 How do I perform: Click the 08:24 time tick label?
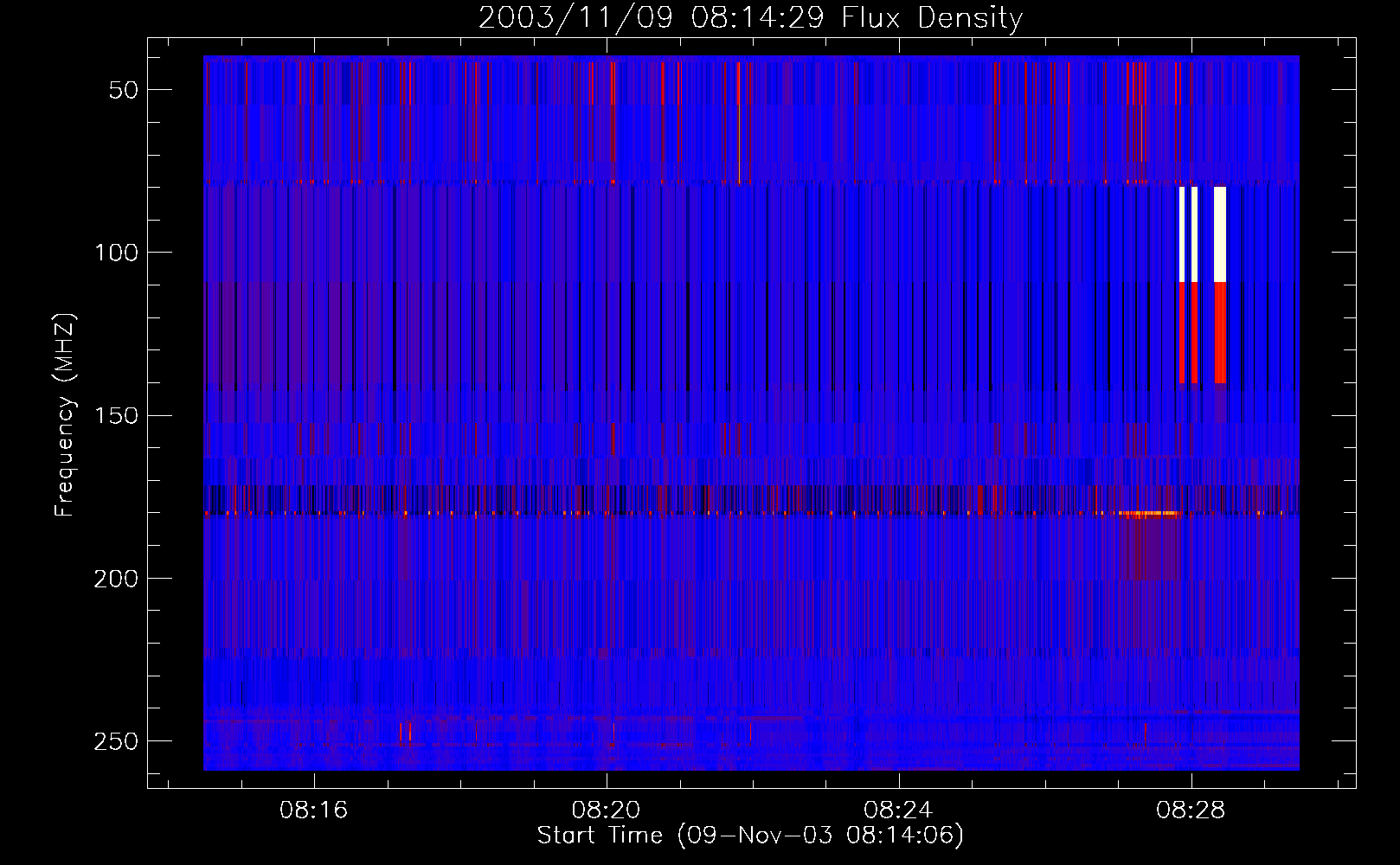coord(898,810)
